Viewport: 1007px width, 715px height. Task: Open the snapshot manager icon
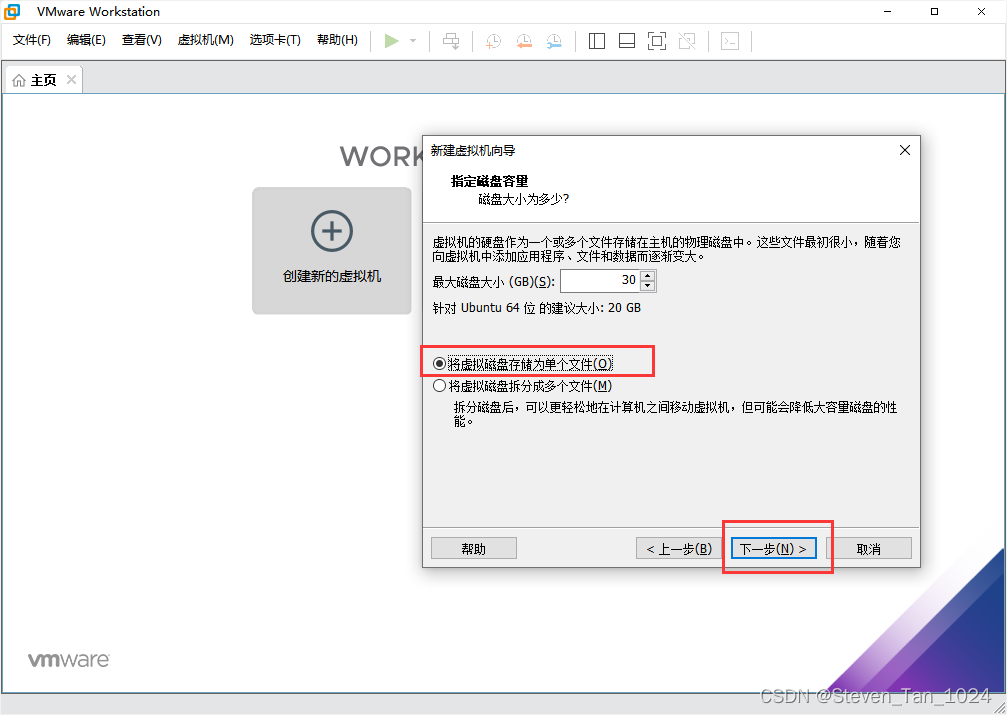pyautogui.click(x=554, y=41)
